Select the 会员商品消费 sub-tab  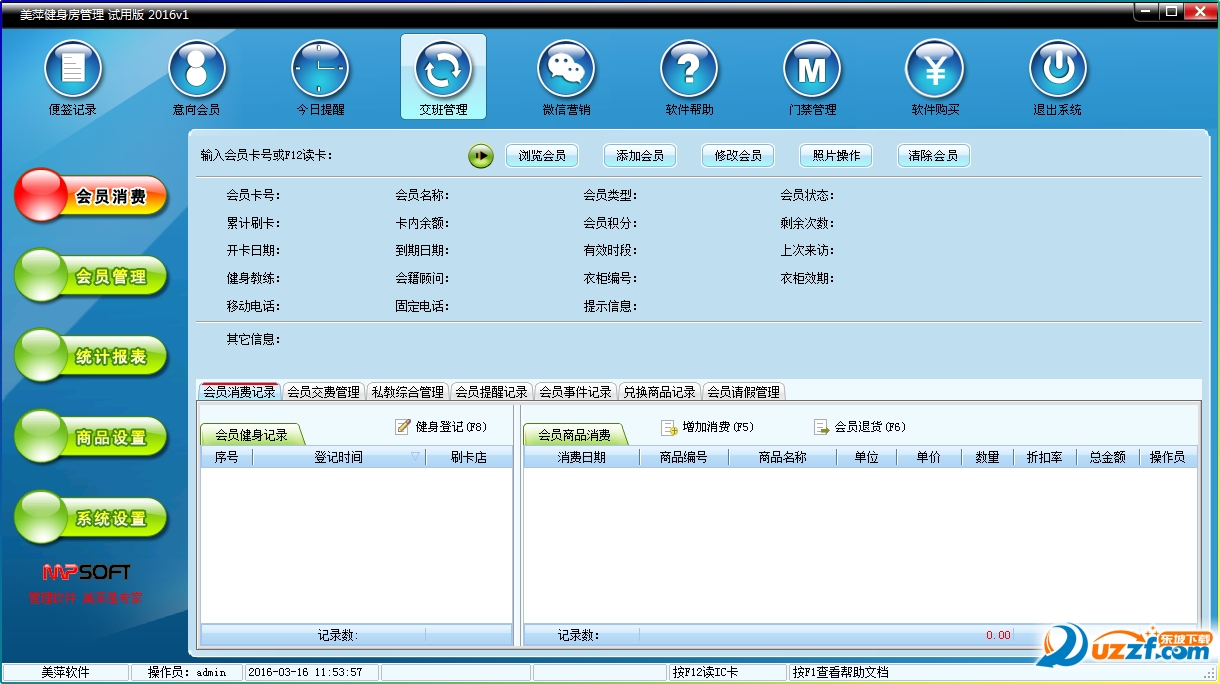[574, 435]
